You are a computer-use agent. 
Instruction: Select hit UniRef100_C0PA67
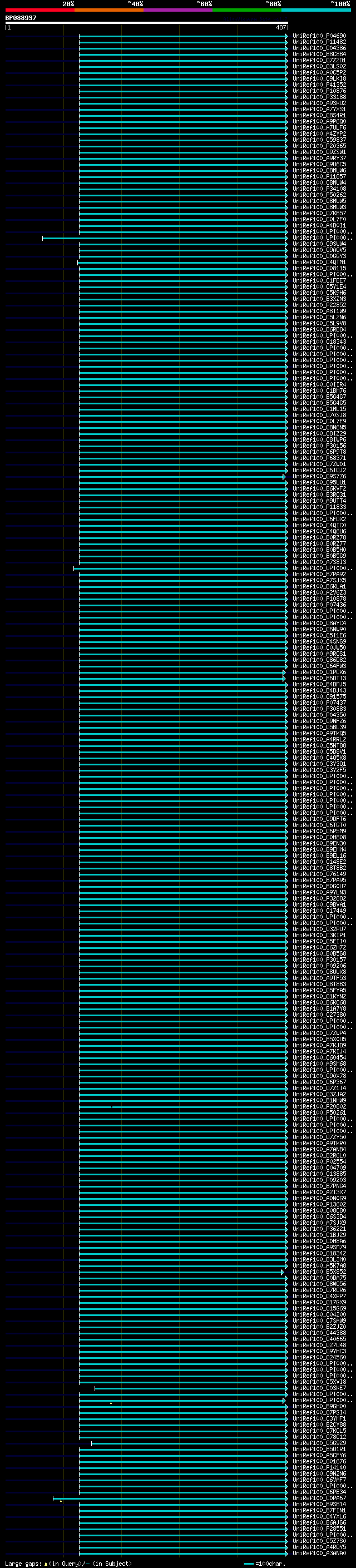point(319,1498)
